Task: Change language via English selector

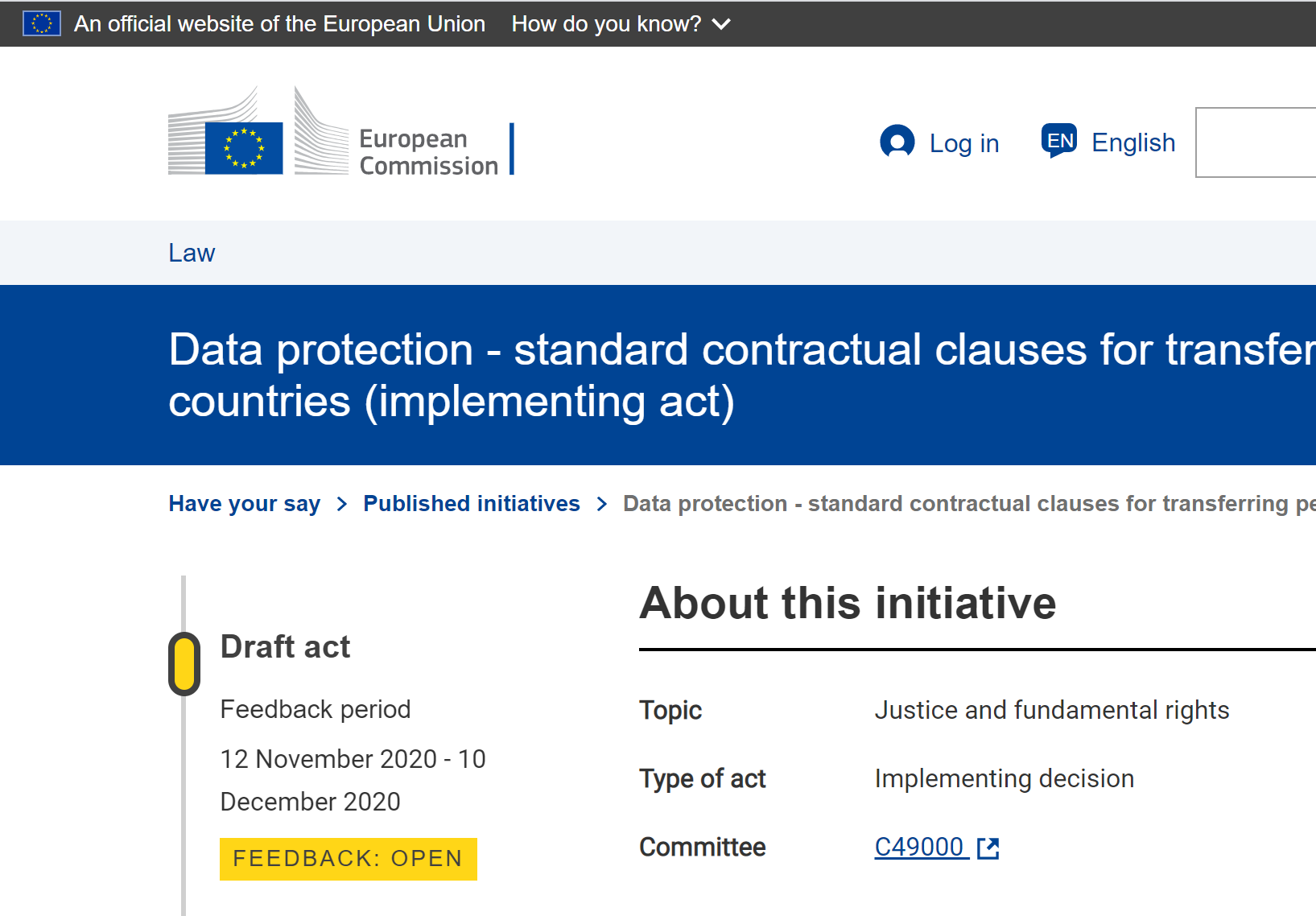Action: (1133, 142)
